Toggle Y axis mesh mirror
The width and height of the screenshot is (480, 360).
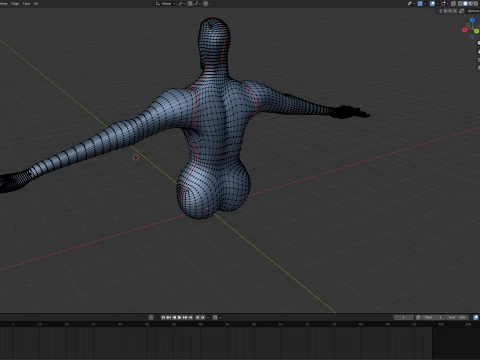(450, 11)
